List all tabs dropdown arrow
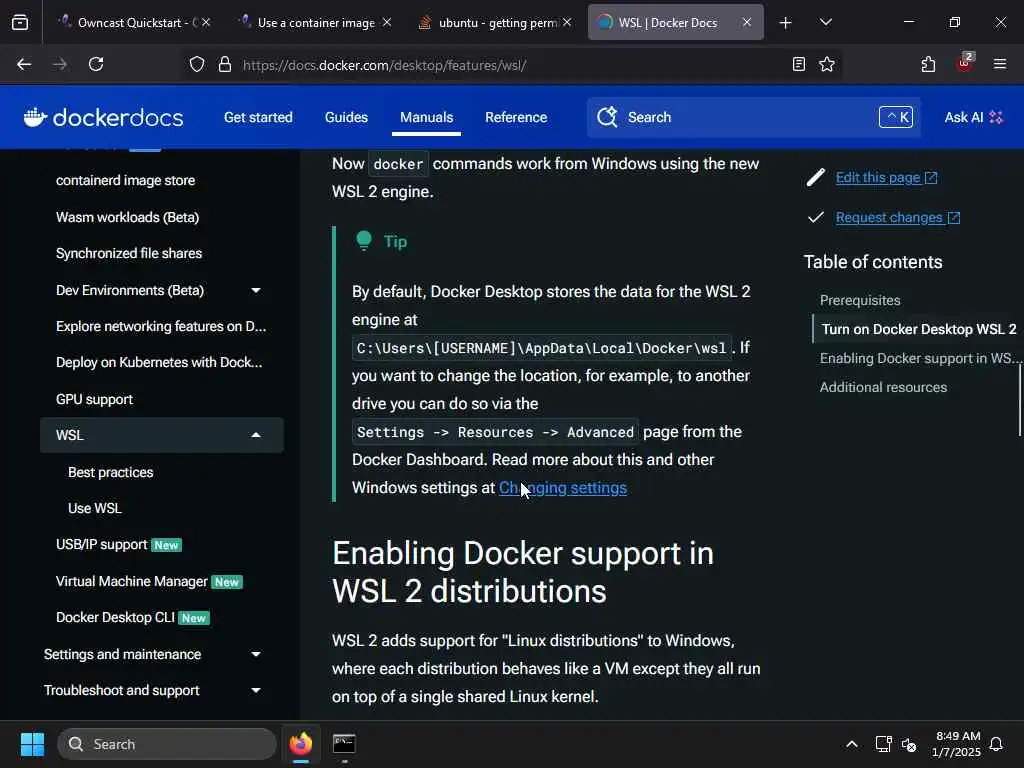 [825, 22]
